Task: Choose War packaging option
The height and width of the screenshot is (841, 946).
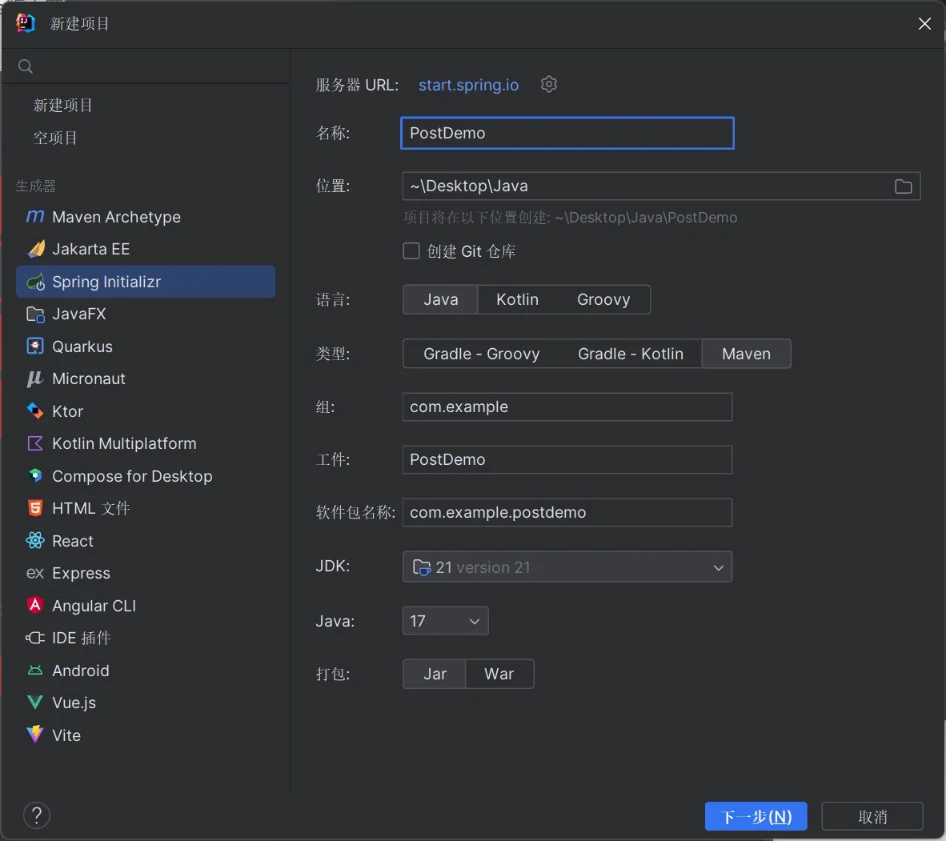Action: coord(499,674)
